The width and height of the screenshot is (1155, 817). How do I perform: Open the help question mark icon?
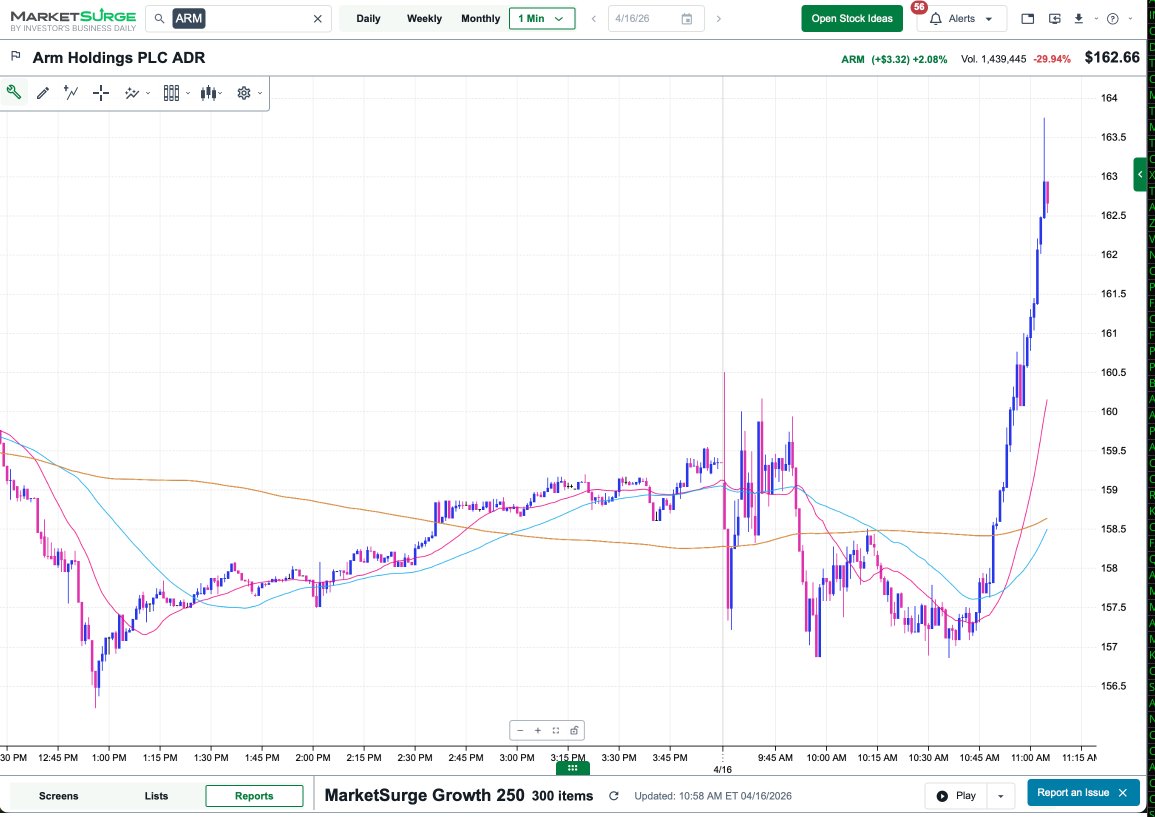(x=1113, y=18)
